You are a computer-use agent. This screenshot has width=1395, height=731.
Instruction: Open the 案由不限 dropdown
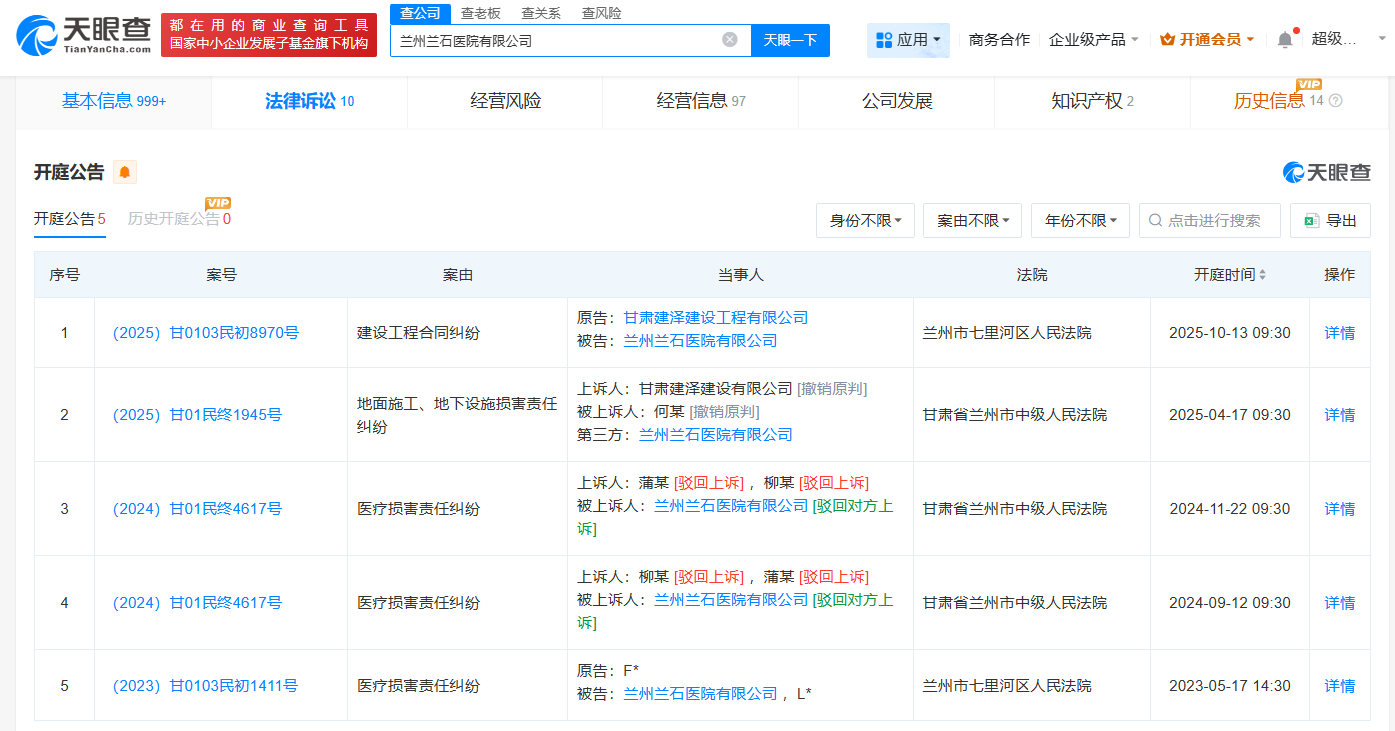[x=972, y=220]
